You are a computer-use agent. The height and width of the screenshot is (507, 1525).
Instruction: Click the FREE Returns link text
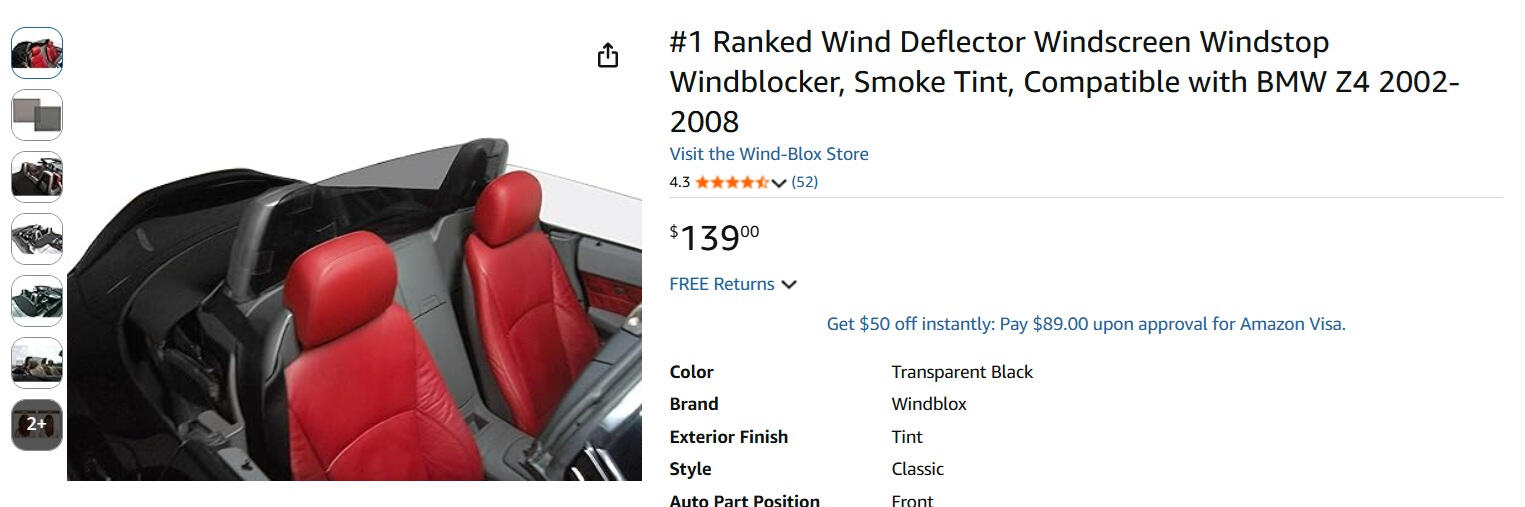(721, 284)
